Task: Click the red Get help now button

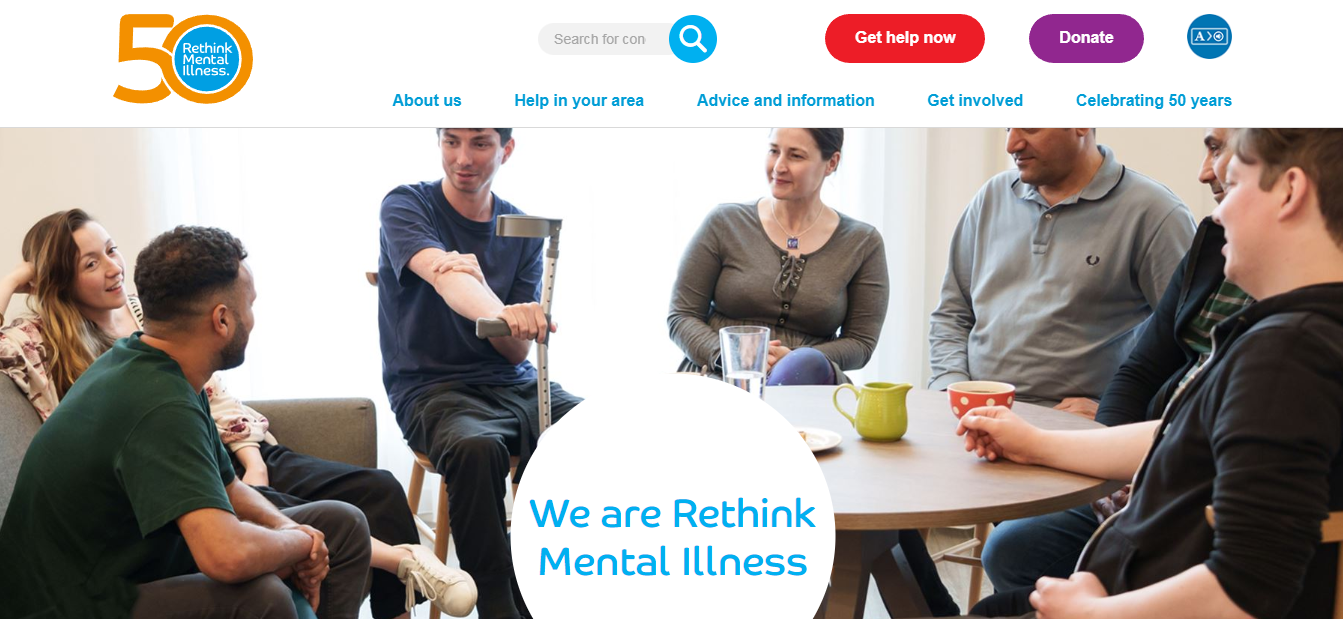Action: coord(905,38)
